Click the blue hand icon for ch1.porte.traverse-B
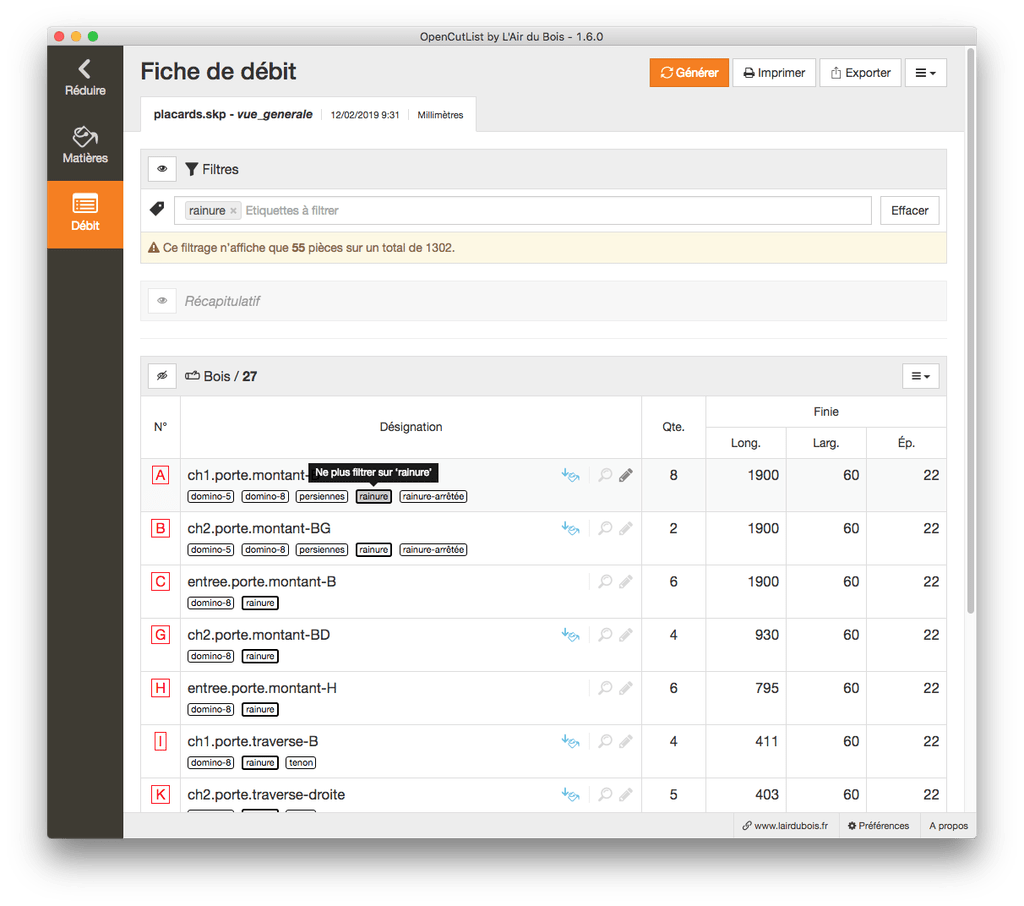 pos(570,741)
